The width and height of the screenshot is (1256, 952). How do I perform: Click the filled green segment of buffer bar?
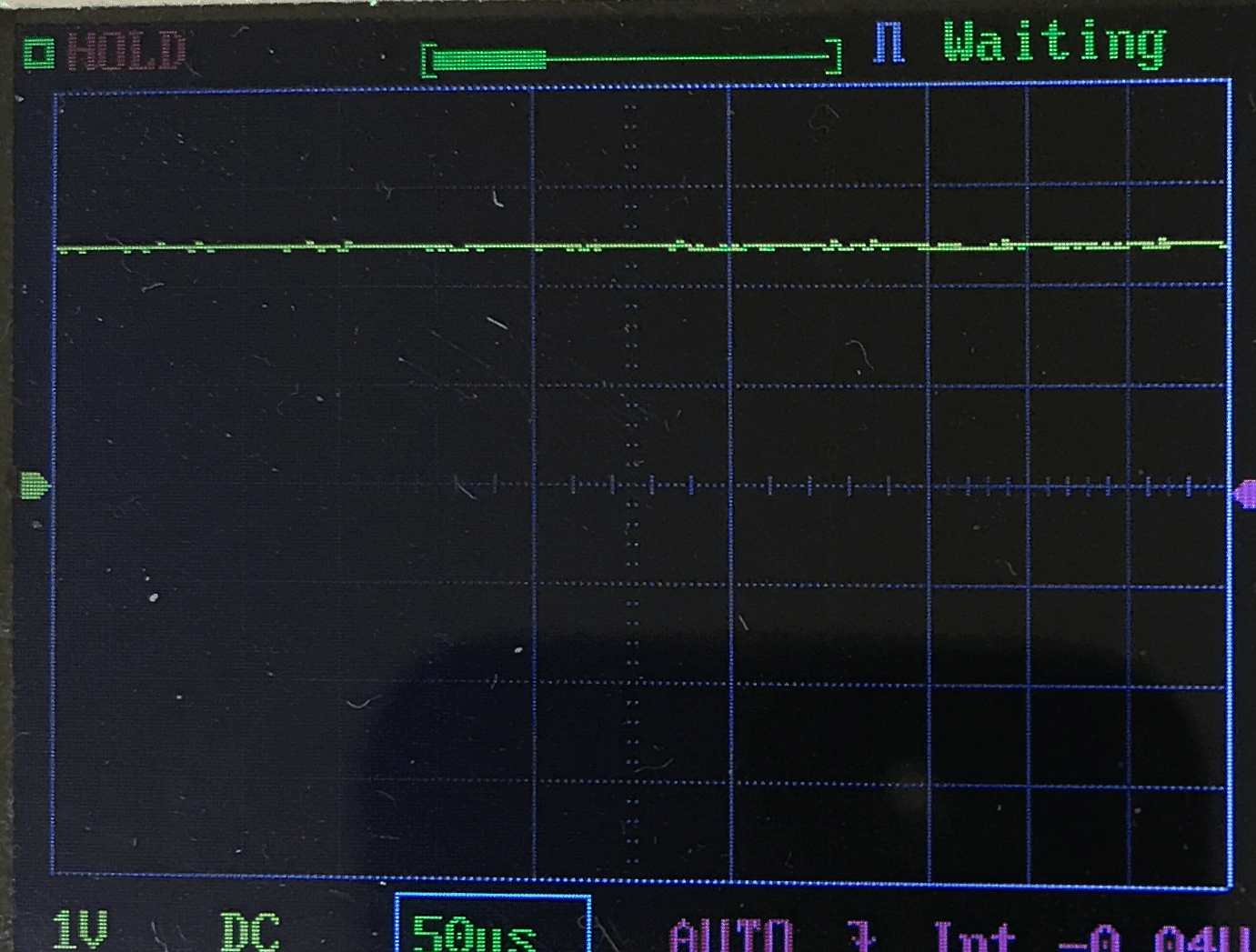point(491,60)
